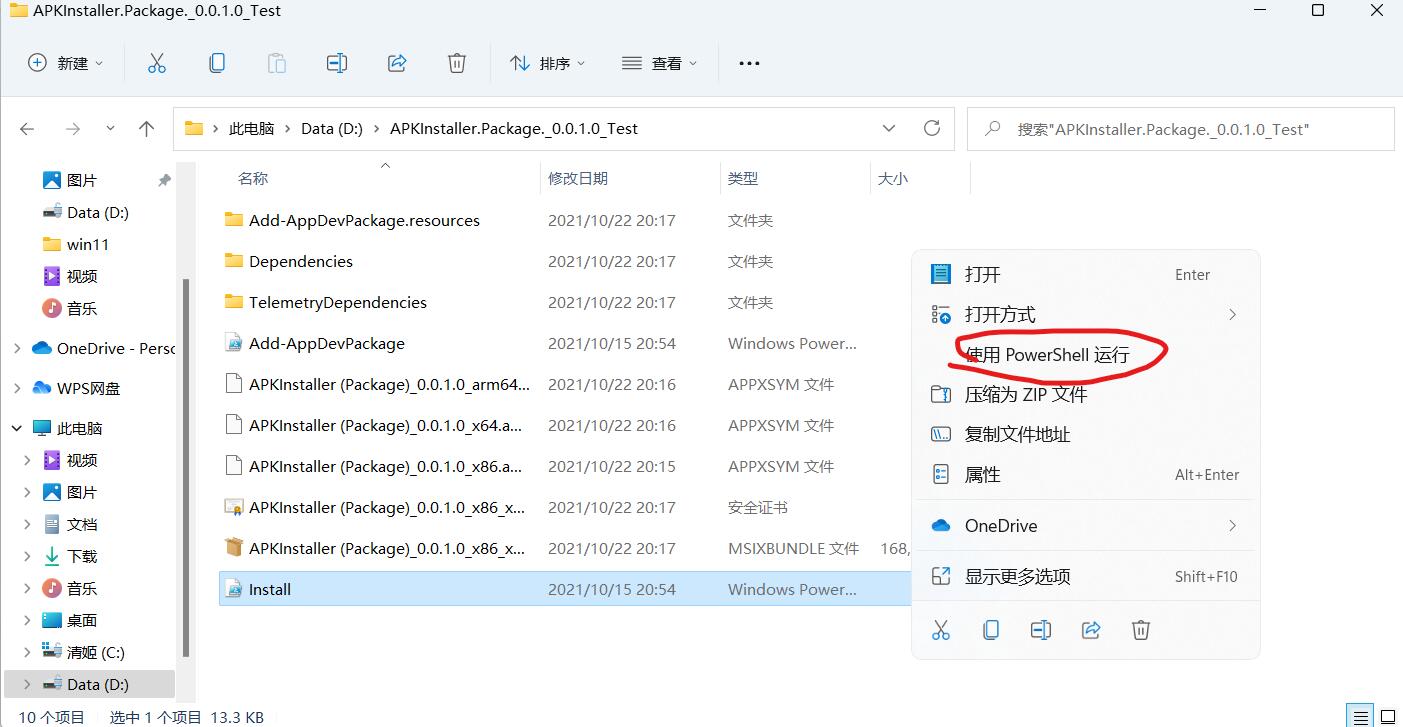The width and height of the screenshot is (1403, 727).
Task: Open the 打开方式 submenu
Action: coord(1086,314)
